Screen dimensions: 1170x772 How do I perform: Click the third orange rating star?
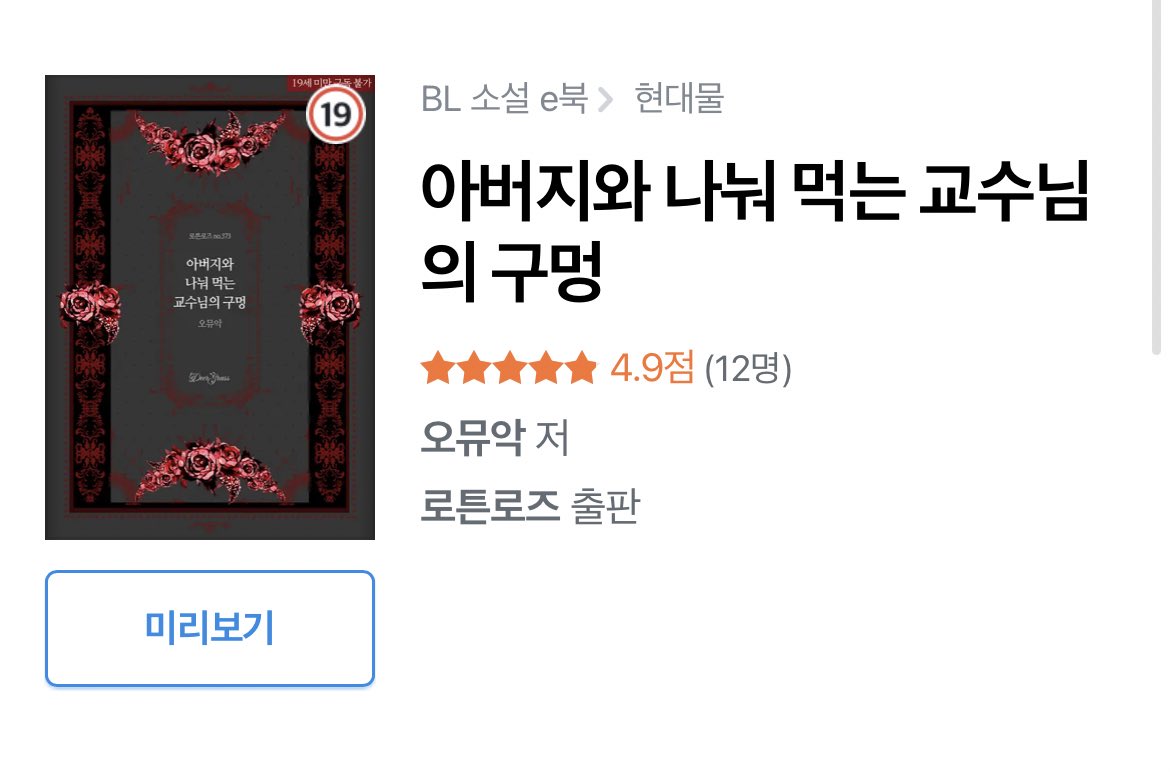click(x=510, y=368)
